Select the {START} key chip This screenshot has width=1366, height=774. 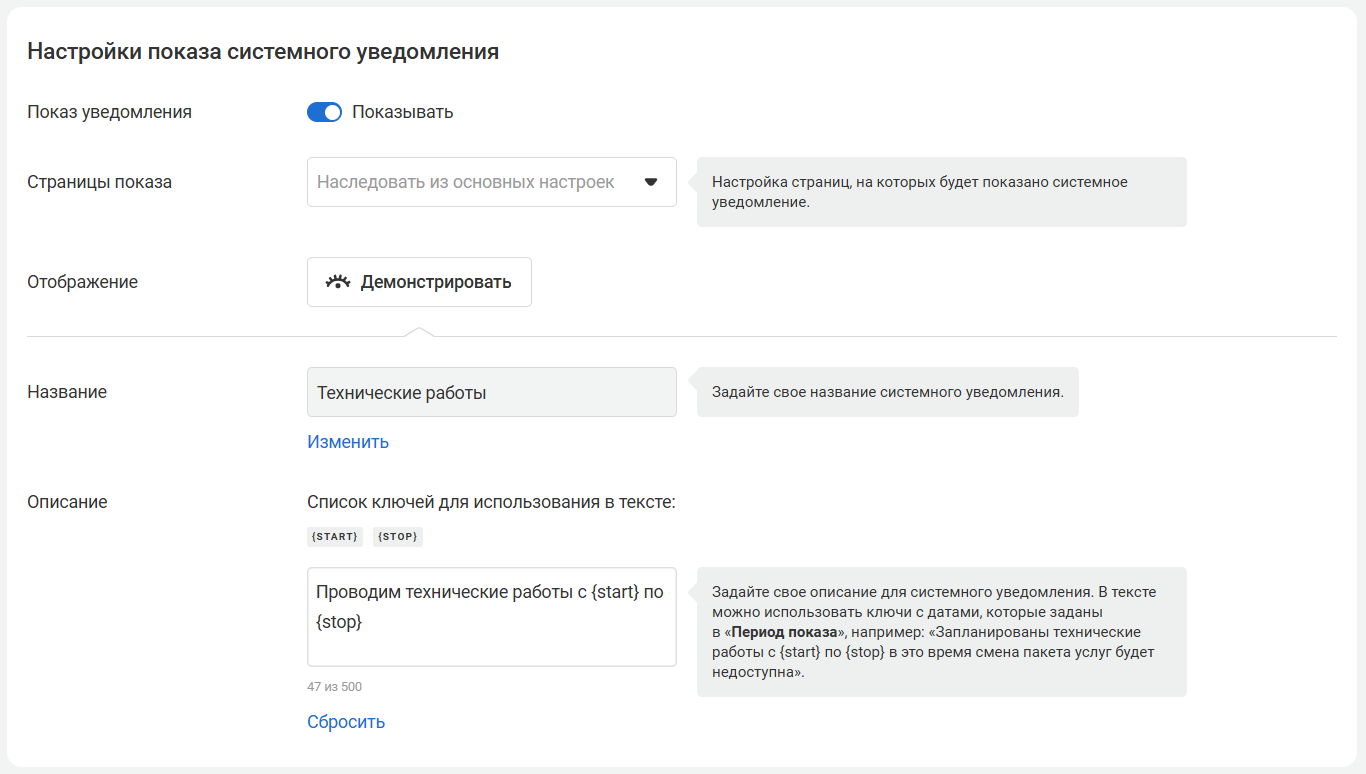pyautogui.click(x=335, y=537)
